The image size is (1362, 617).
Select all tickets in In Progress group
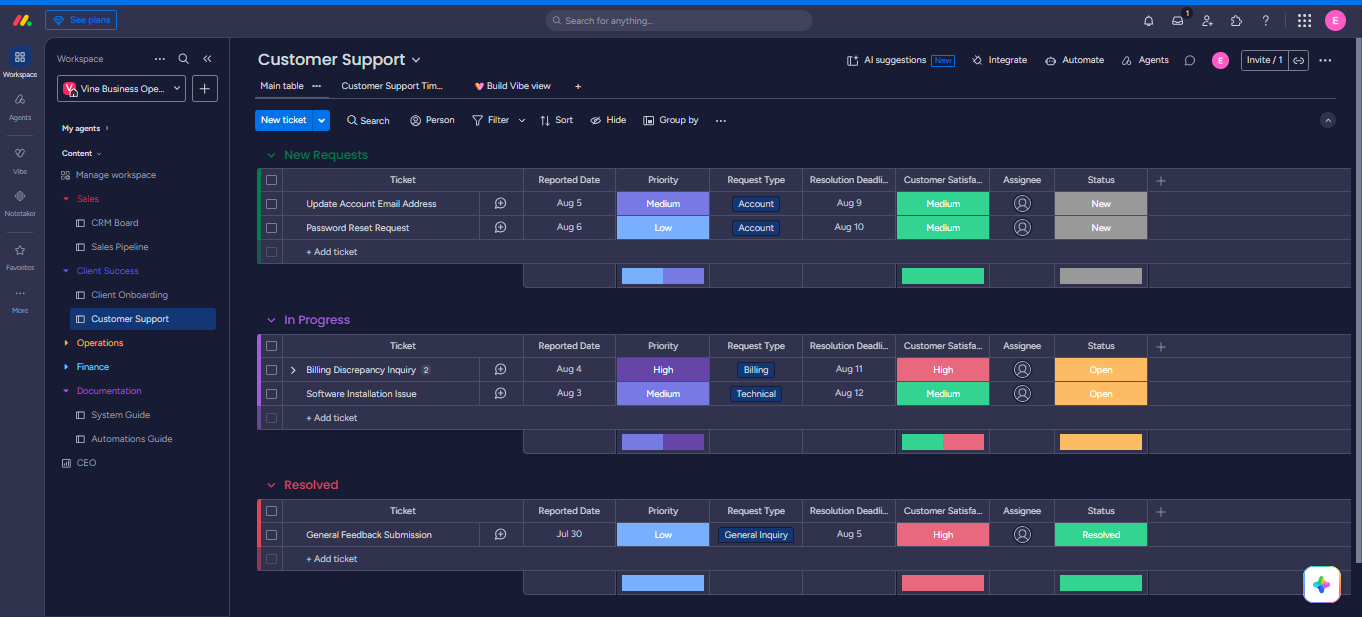point(271,346)
